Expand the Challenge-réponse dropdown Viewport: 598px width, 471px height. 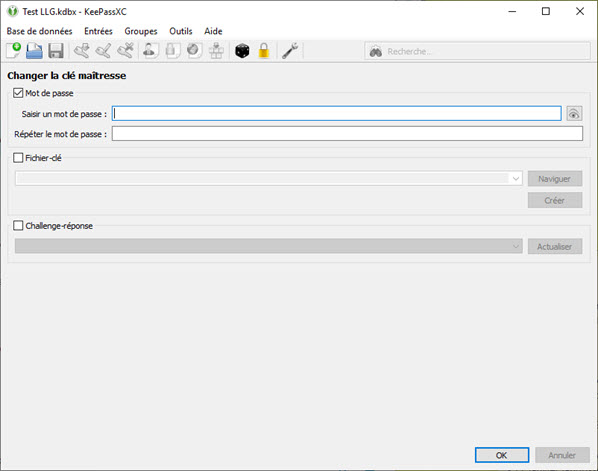[516, 246]
